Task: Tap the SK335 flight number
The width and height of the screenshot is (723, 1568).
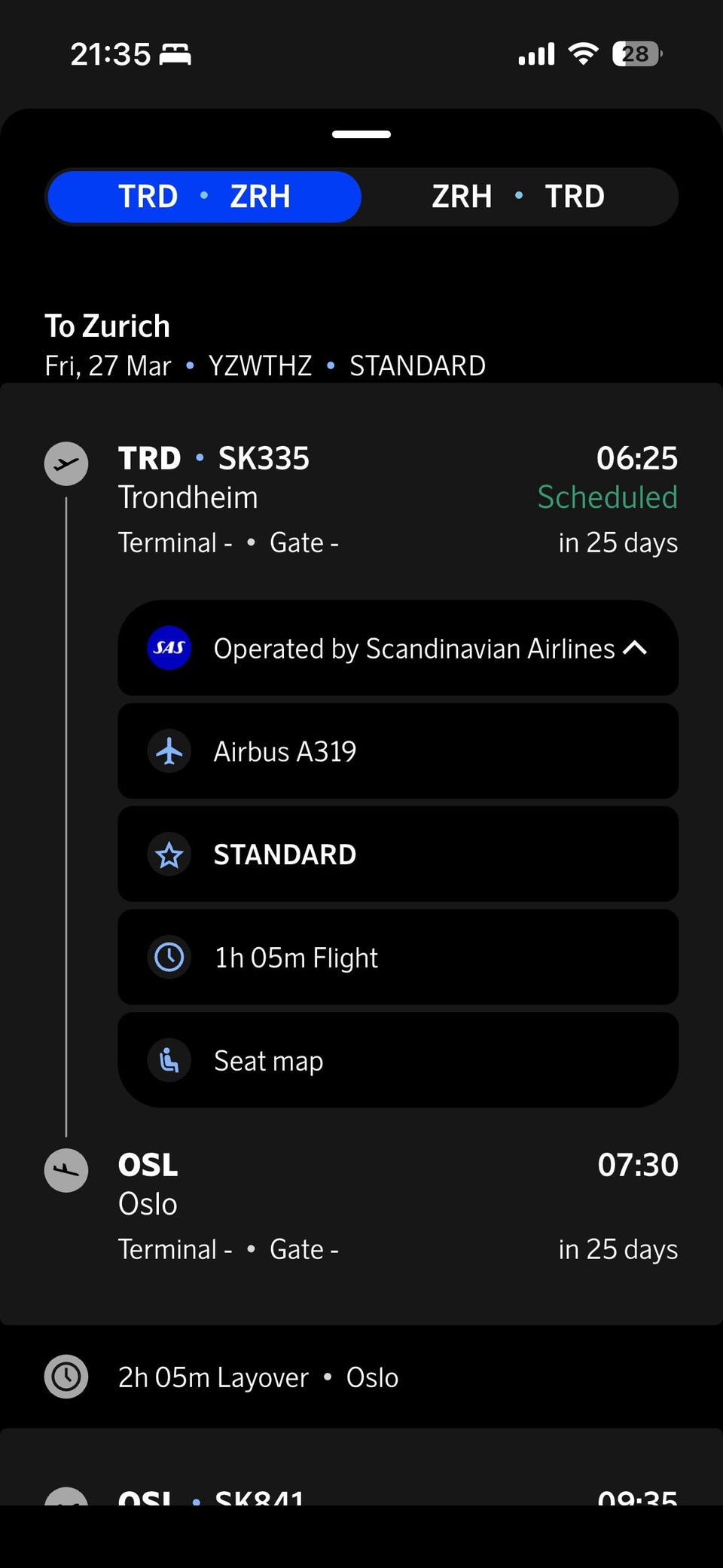Action: [x=264, y=458]
